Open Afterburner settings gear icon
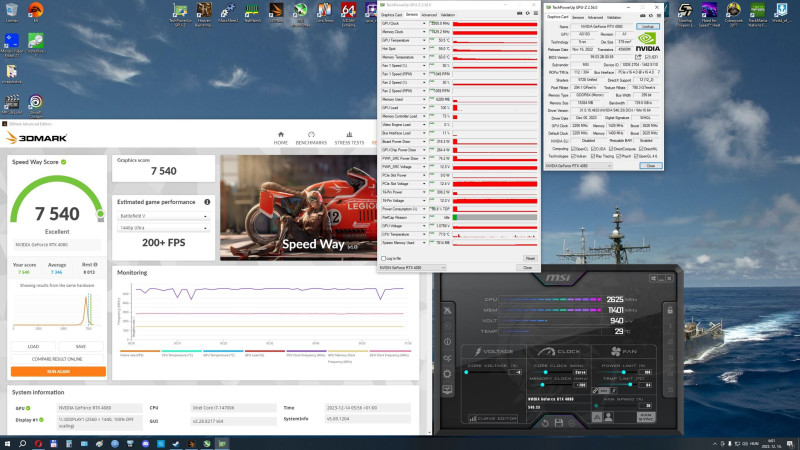The image size is (800, 450). (x=447, y=374)
